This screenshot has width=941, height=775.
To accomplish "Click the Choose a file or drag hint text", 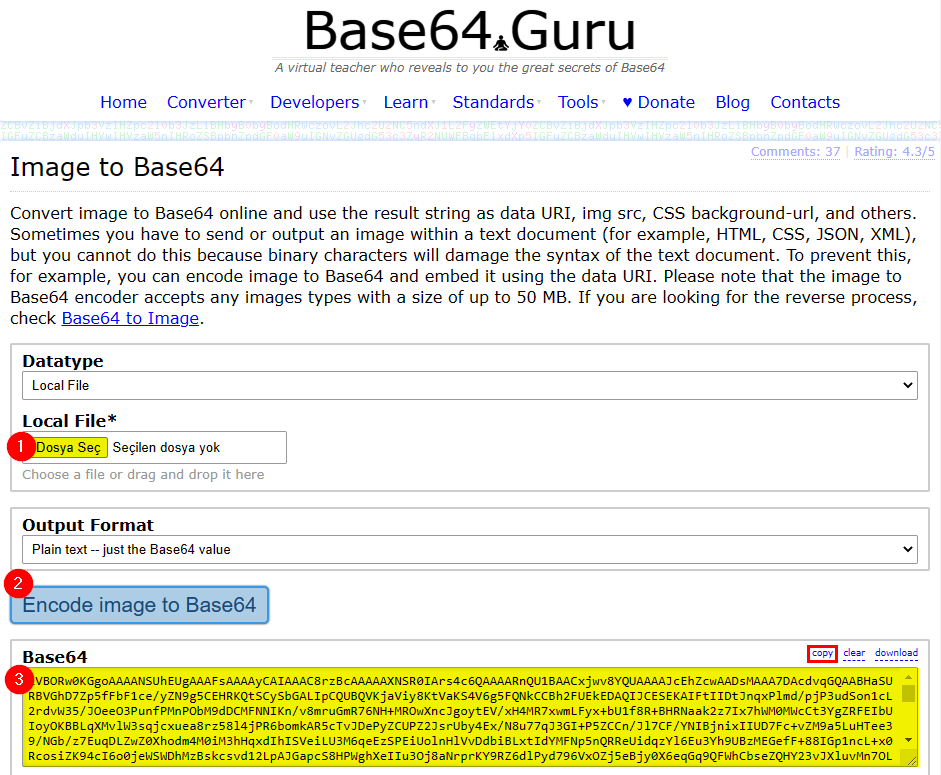I will (143, 474).
